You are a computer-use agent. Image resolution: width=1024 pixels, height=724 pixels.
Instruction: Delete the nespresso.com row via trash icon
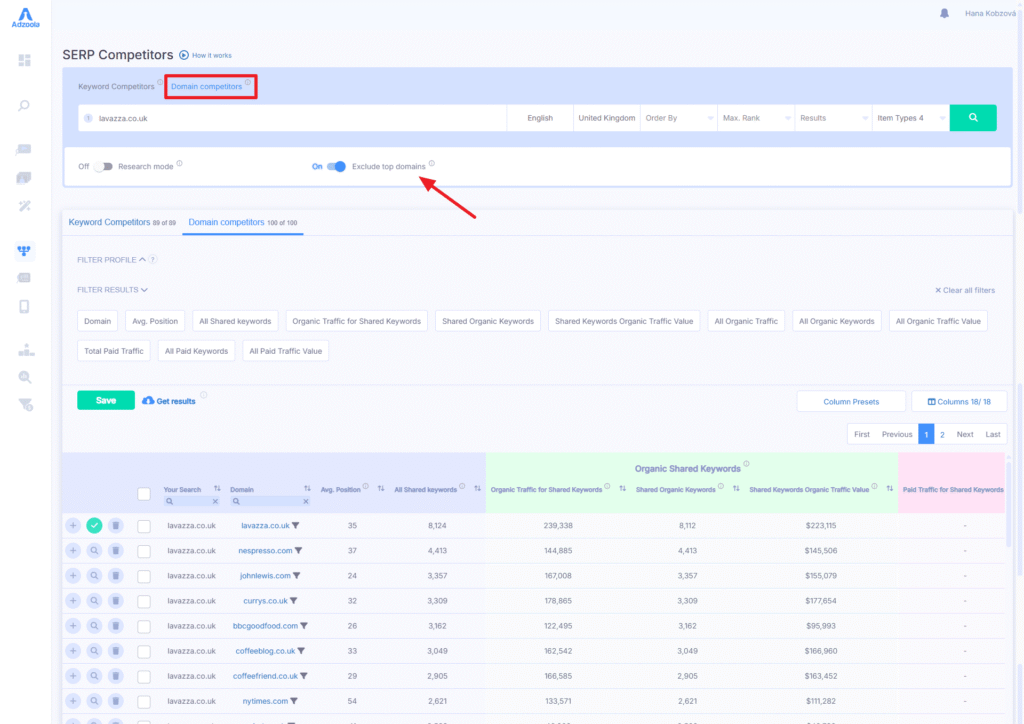click(116, 551)
